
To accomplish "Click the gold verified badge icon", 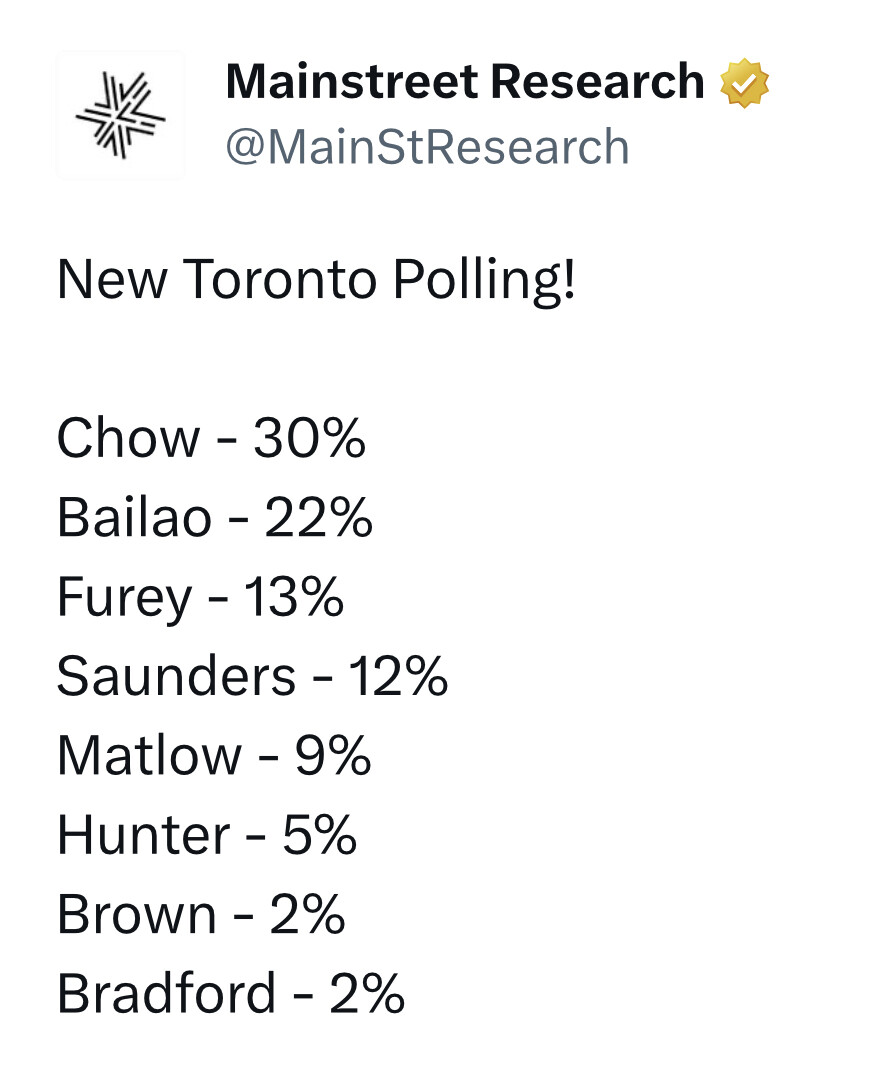I will coord(744,83).
